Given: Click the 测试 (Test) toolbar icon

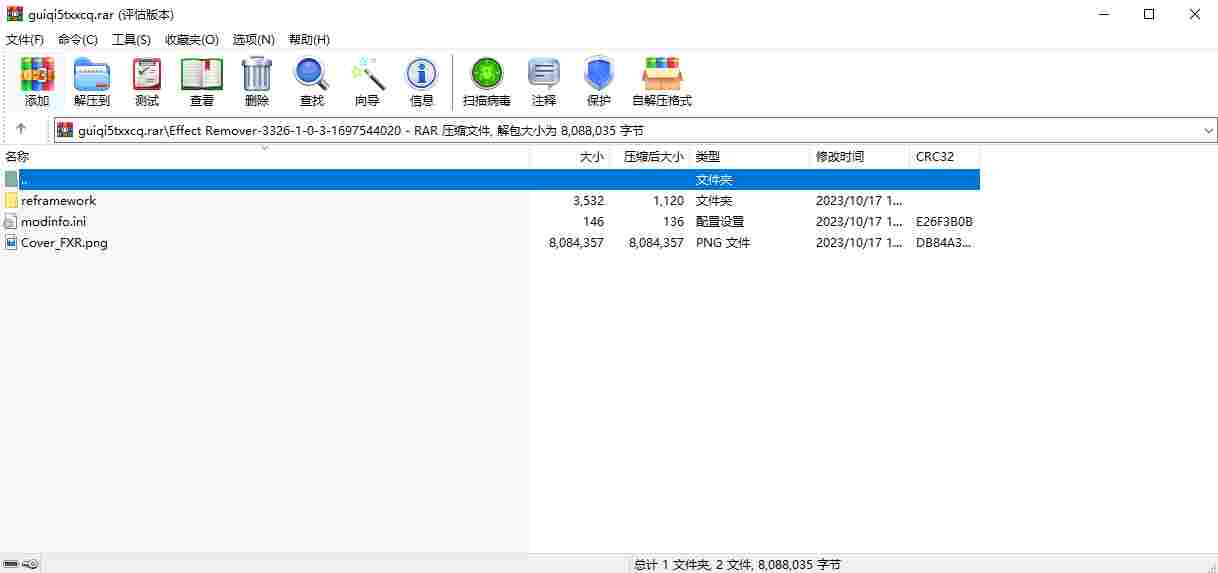Looking at the screenshot, I should (147, 74).
